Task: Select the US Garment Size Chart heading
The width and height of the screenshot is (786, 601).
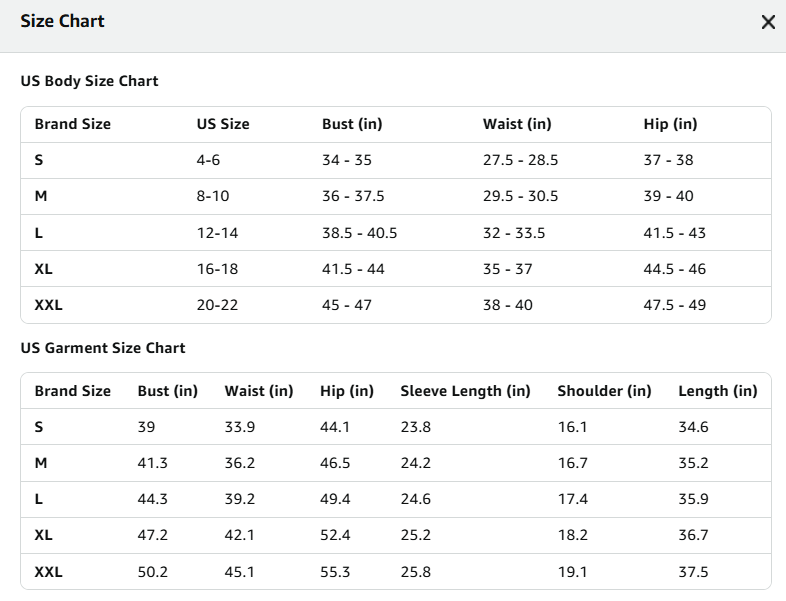Action: [x=103, y=348]
